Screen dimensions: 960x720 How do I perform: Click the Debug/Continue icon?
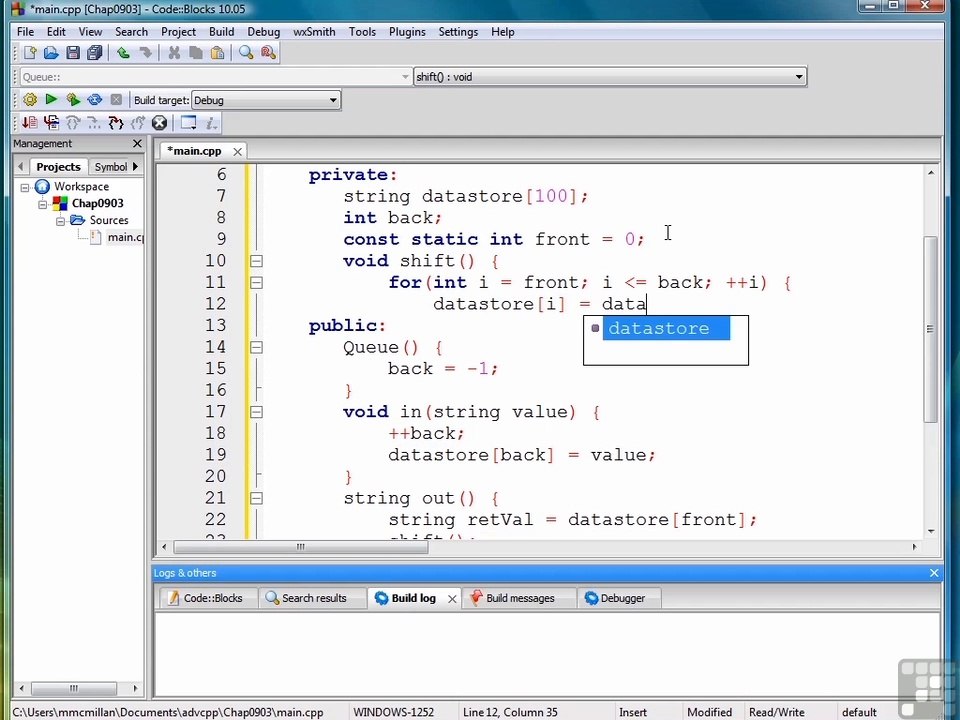click(x=29, y=123)
